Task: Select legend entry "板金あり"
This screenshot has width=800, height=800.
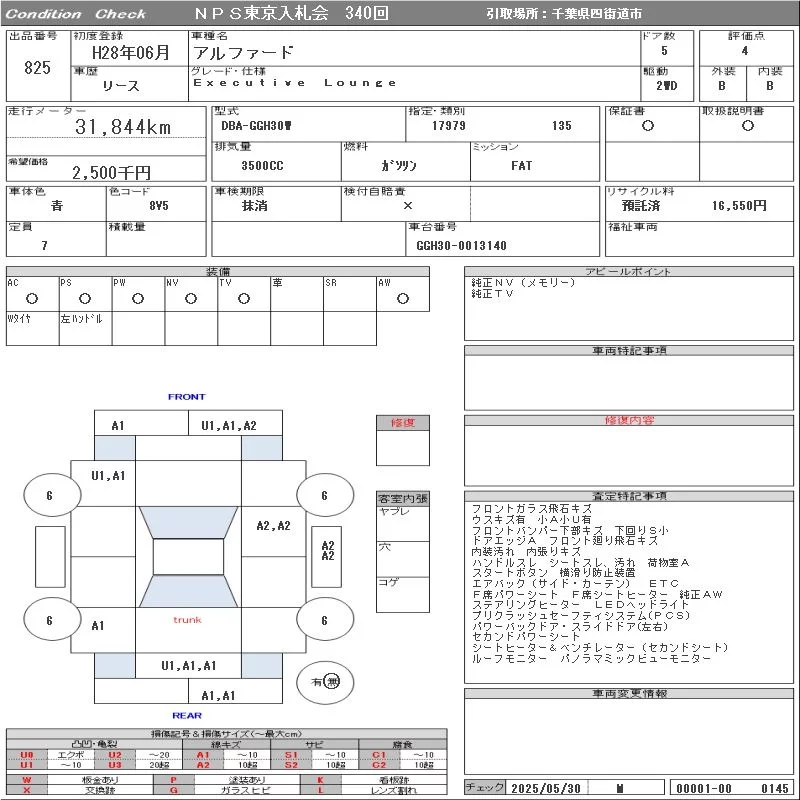Action: click(99, 780)
